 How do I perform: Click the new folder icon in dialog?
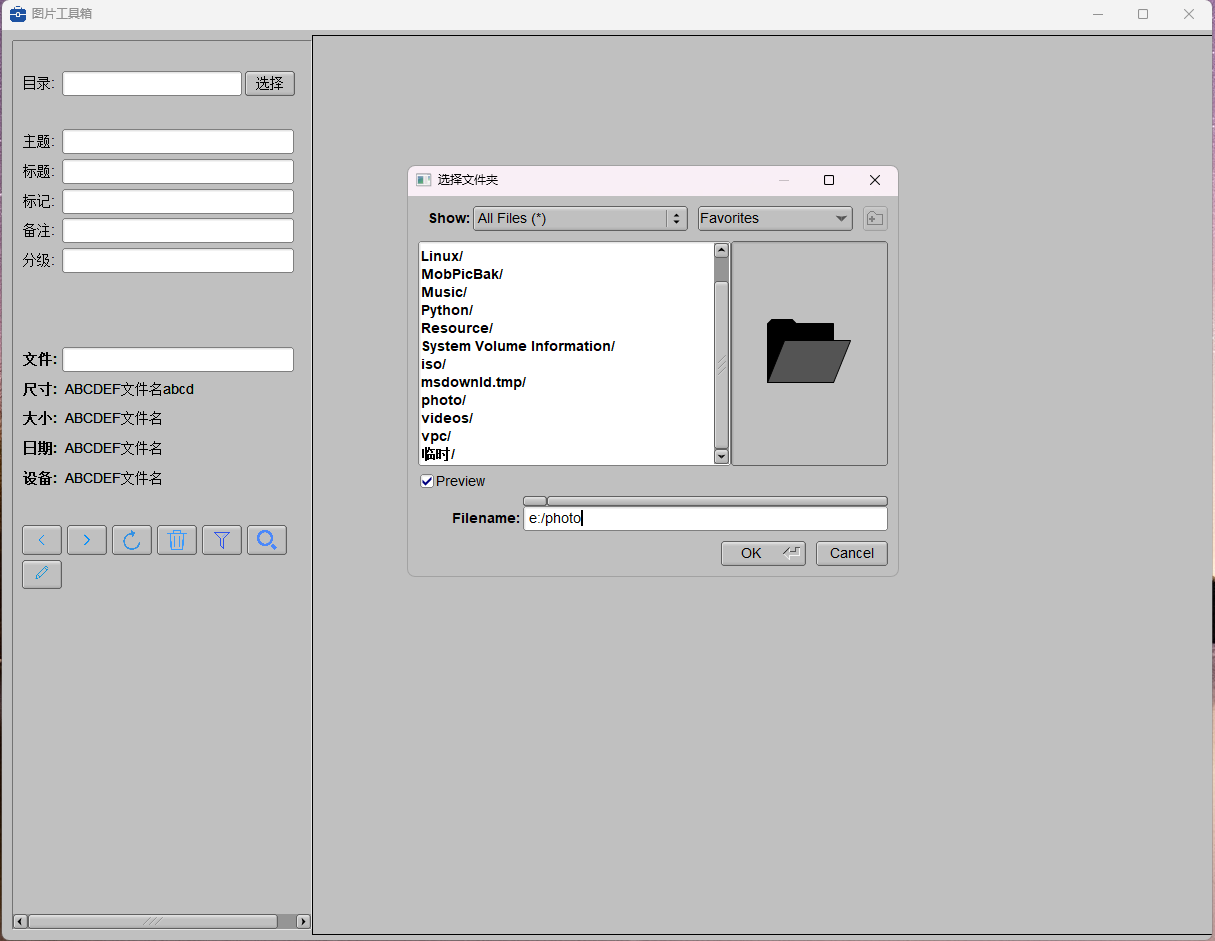pos(875,218)
